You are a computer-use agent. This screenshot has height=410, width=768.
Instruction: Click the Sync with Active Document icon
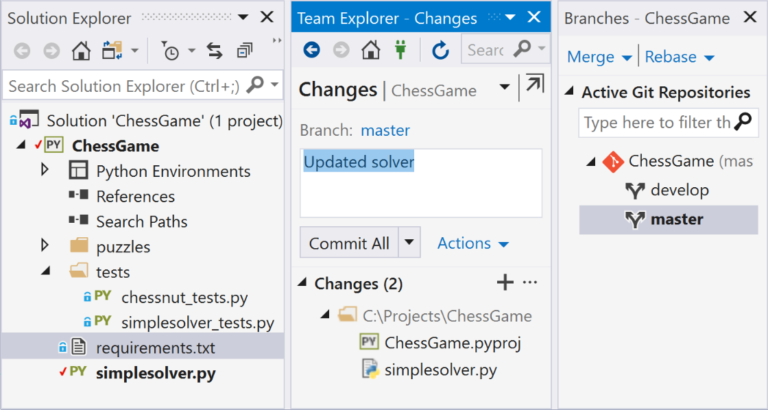(x=214, y=50)
